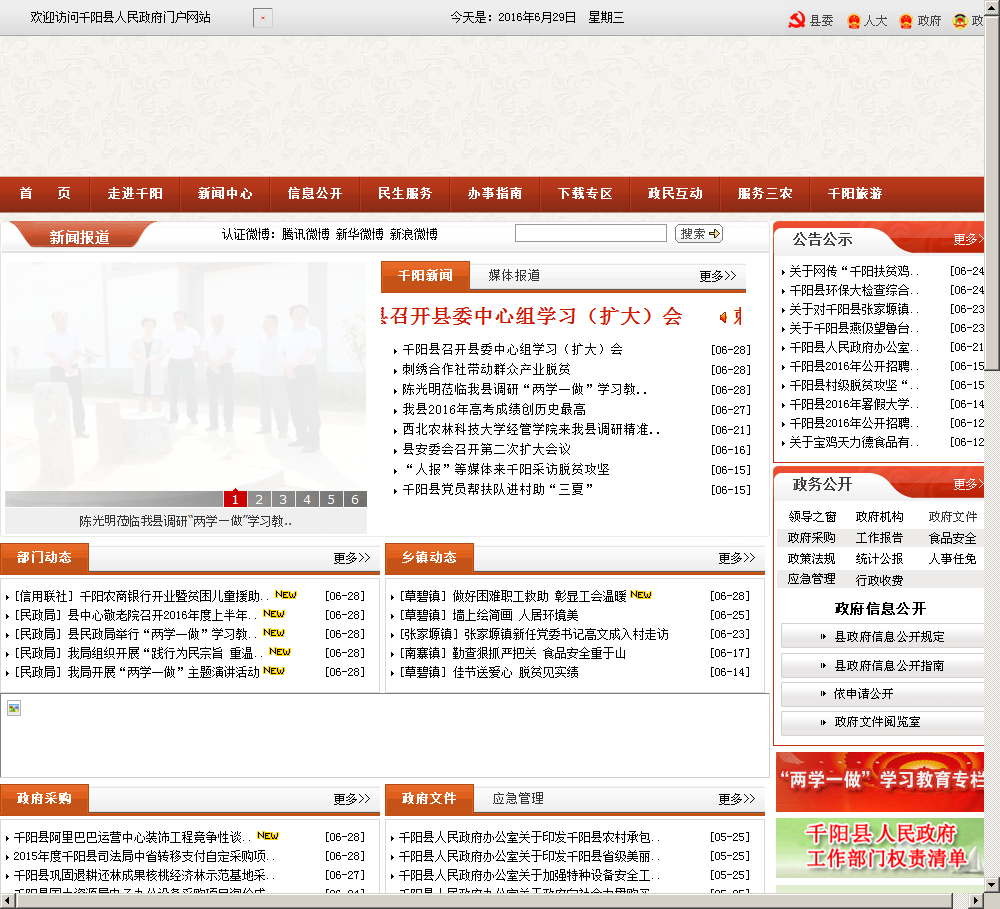1000x909 pixels.
Task: Click NEW badge beside 信用联社 news item
Action: click(286, 595)
